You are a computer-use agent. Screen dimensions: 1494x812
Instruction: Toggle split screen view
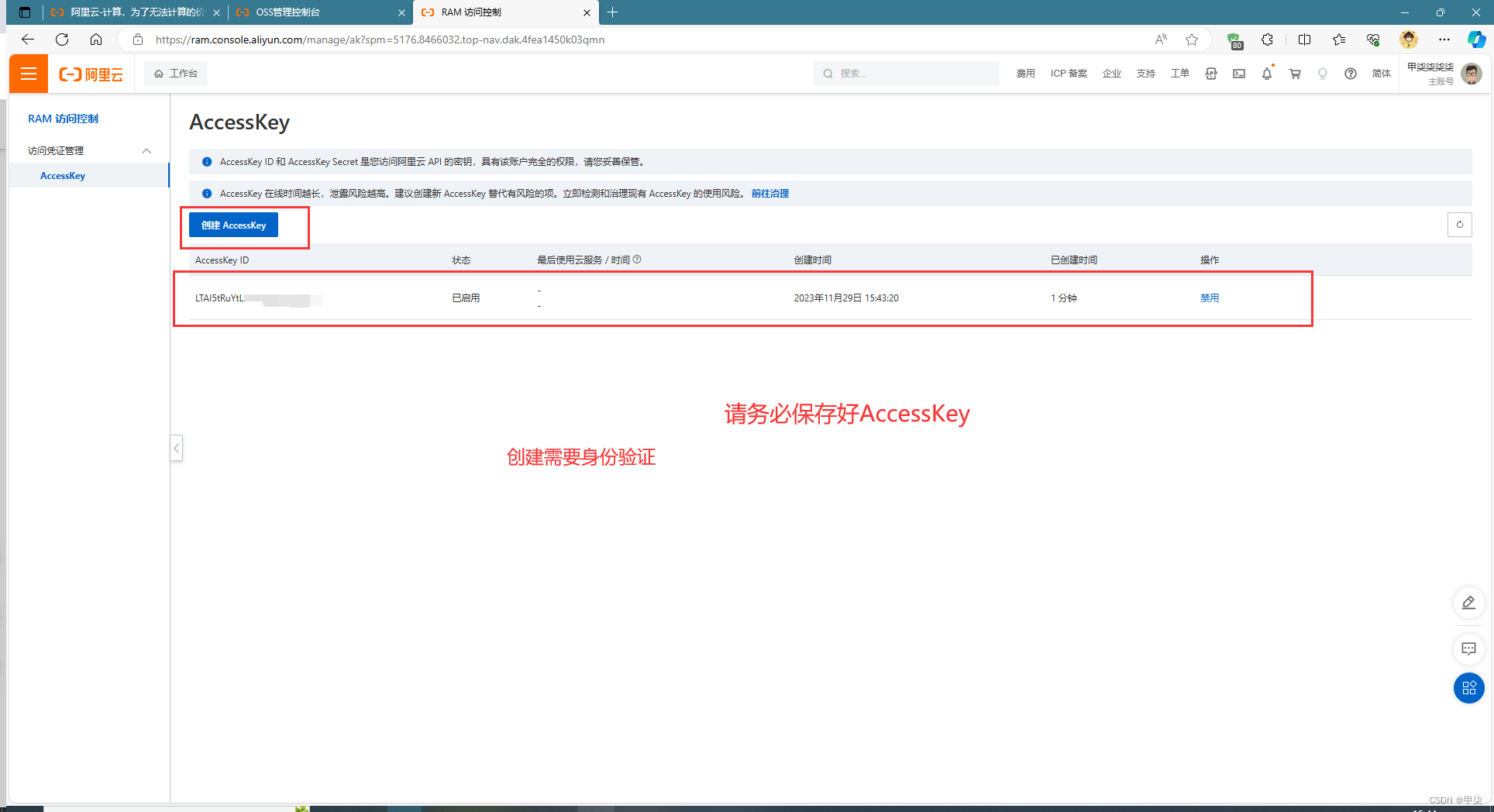tap(1305, 40)
